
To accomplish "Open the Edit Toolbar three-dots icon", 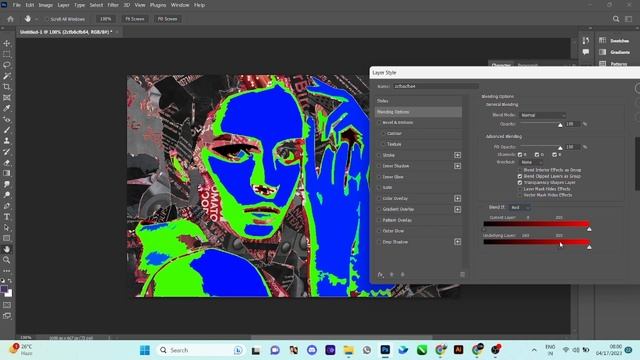I will coord(7,271).
